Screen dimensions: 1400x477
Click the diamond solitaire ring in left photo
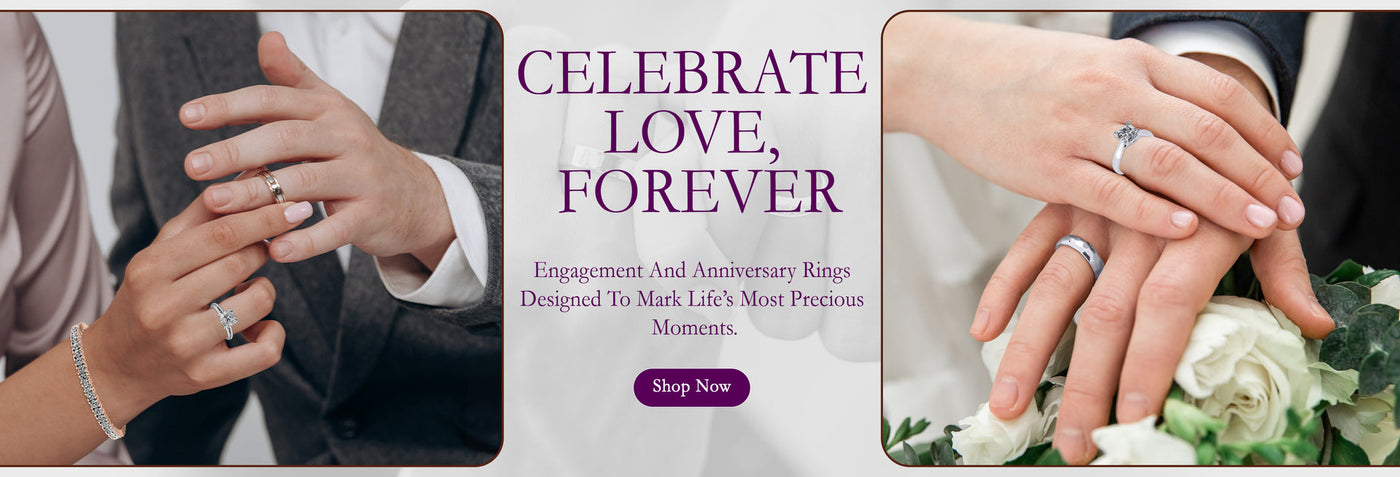click(x=224, y=320)
